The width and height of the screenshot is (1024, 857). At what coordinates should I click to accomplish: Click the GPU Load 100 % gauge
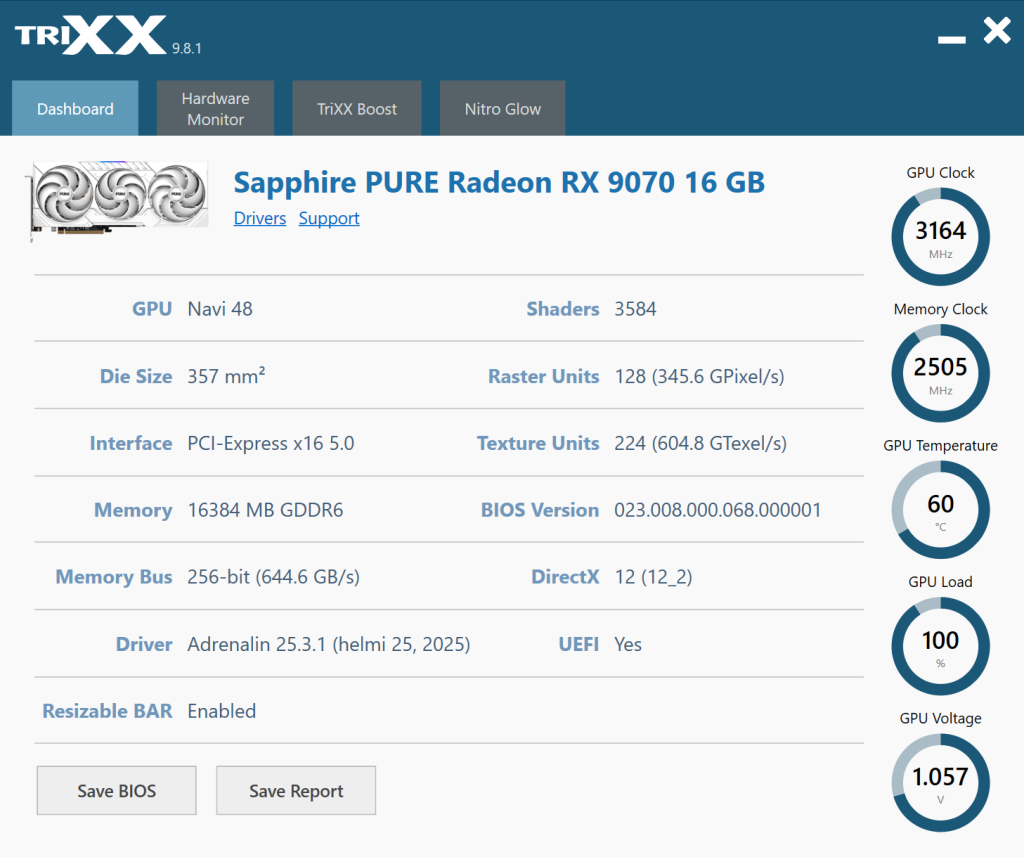tap(940, 646)
